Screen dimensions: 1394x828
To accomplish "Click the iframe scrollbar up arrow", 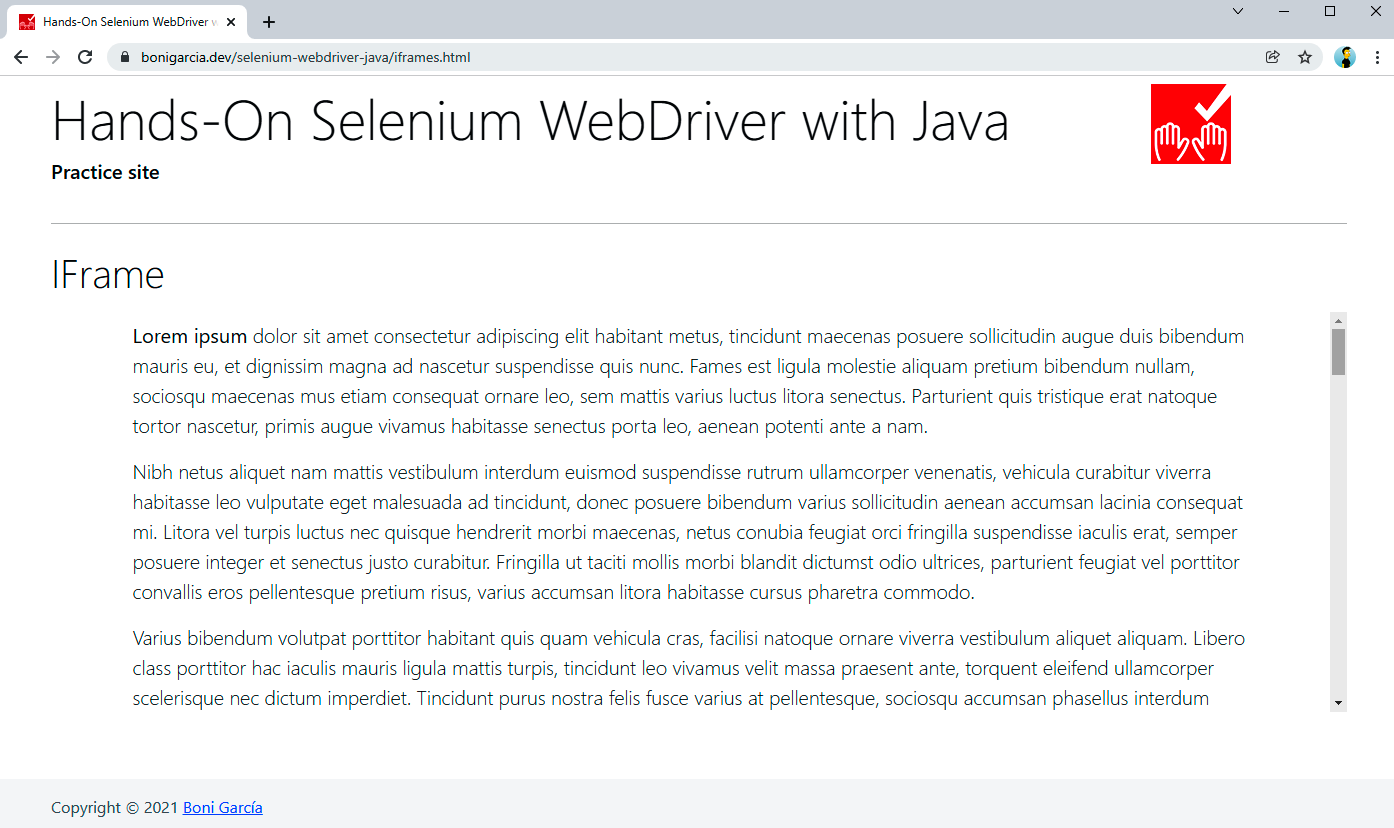I will coord(1338,320).
